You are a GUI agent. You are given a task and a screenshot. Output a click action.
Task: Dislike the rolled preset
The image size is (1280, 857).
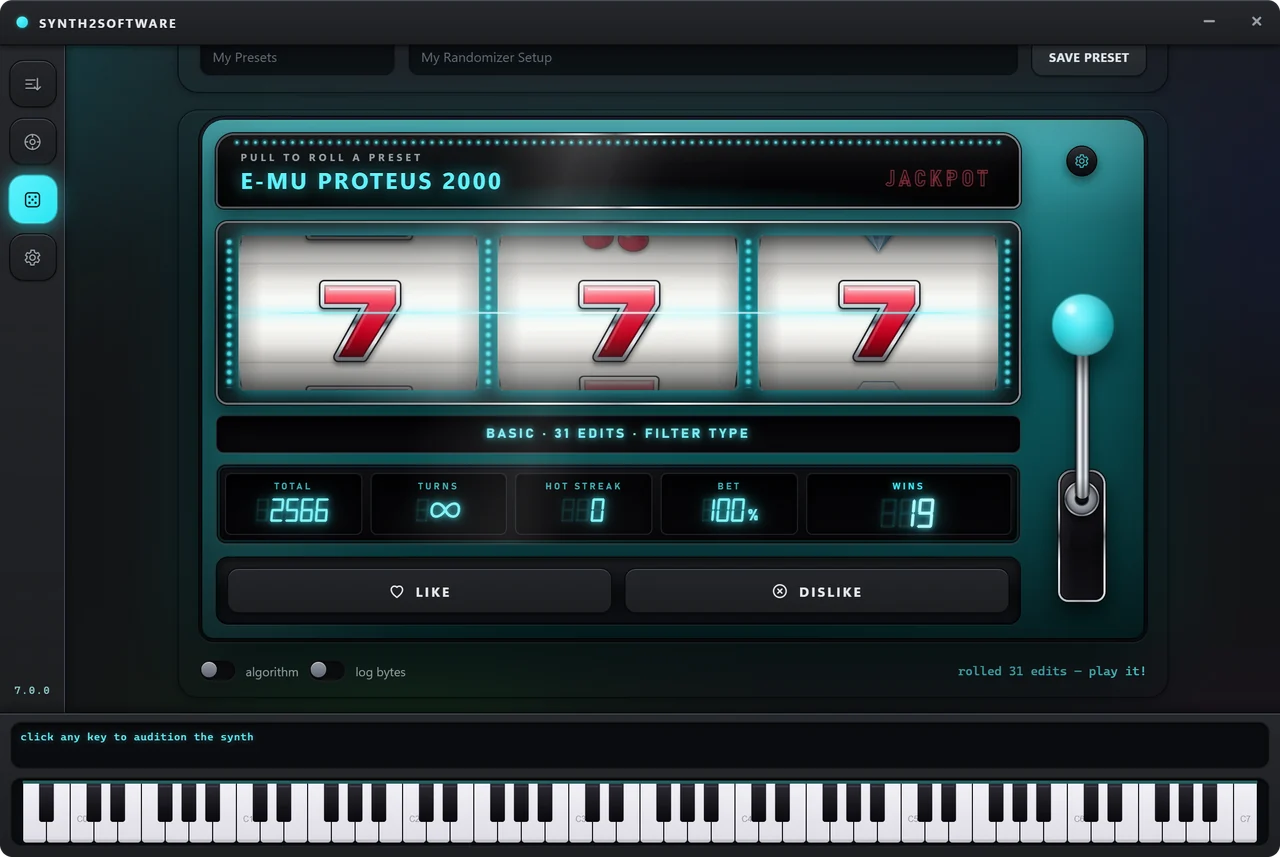point(817,591)
